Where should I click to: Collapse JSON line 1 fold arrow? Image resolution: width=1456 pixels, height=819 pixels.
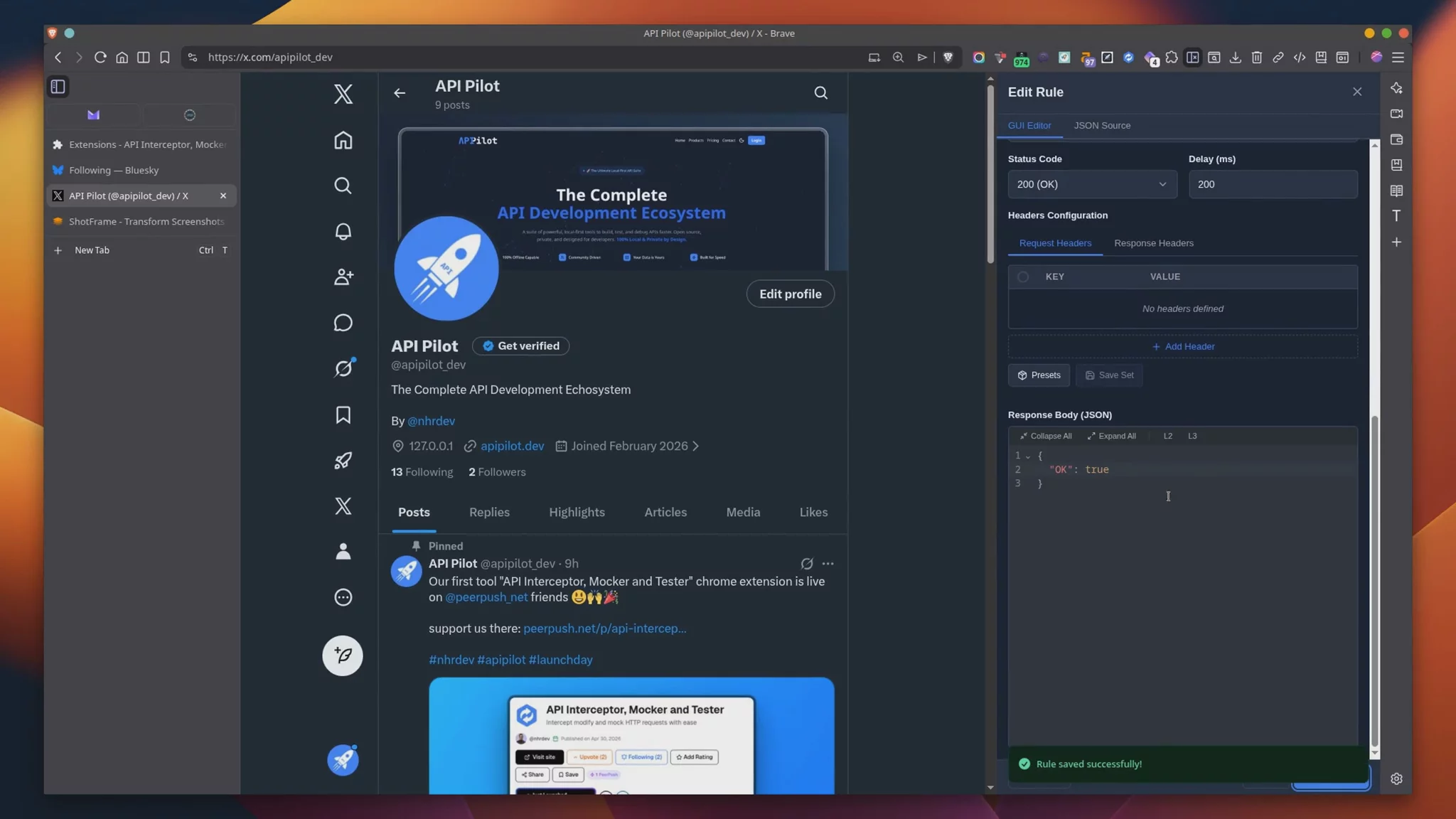click(x=1027, y=456)
